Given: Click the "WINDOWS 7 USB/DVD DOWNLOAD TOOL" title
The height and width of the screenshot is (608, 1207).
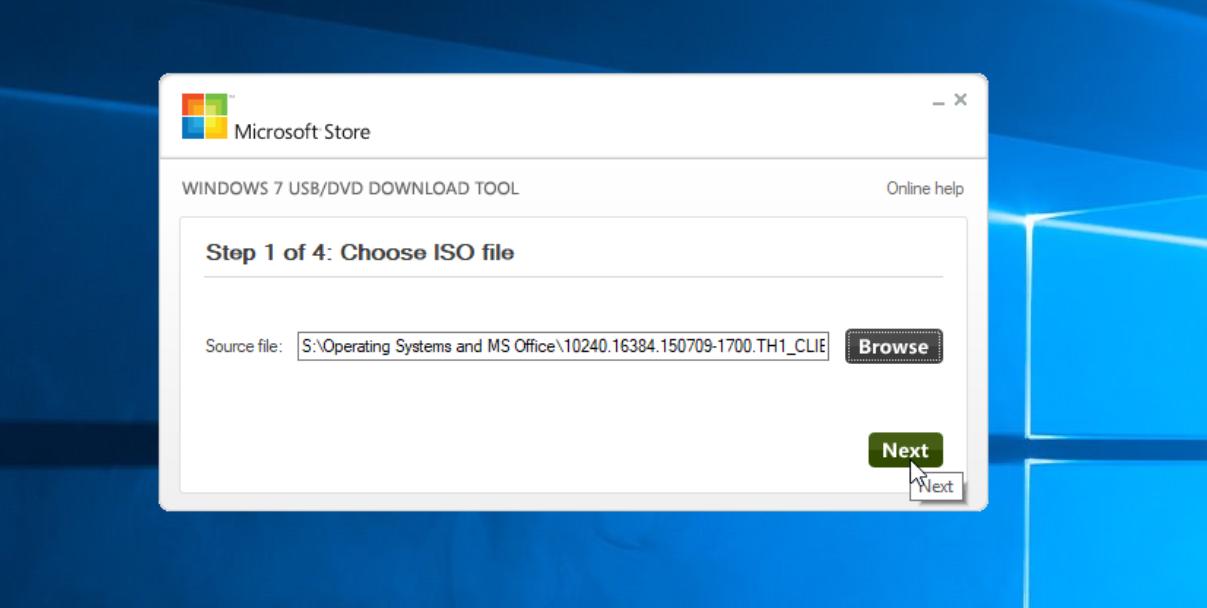Looking at the screenshot, I should [350, 188].
